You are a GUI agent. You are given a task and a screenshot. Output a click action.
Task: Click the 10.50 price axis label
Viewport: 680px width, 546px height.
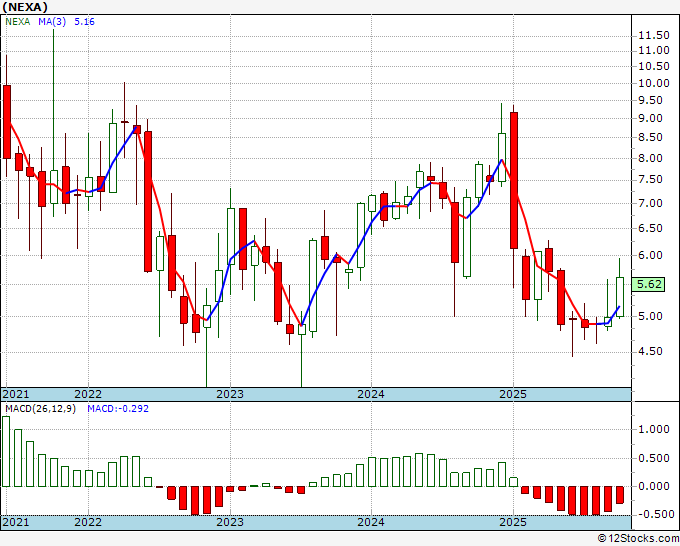[654, 66]
